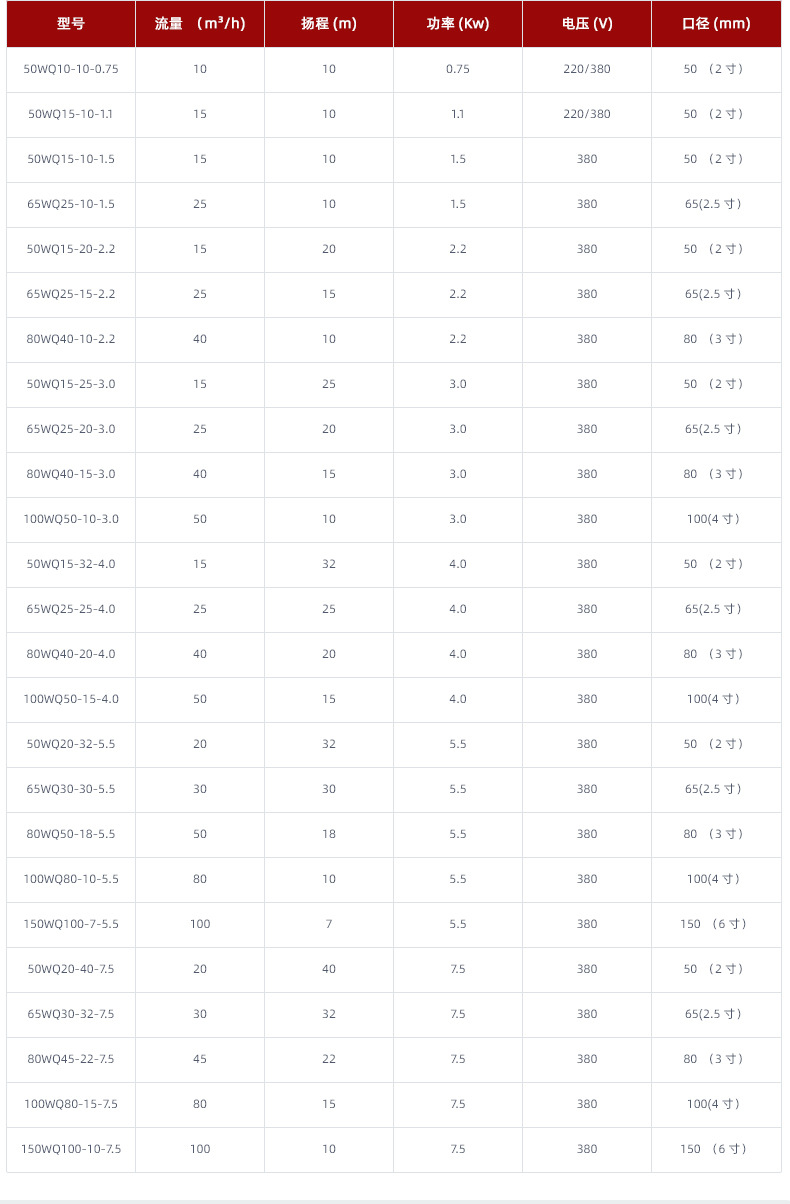The height and width of the screenshot is (1204, 790).
Task: Select the 100WQ50-15-4.0 model cell
Action: click(71, 699)
